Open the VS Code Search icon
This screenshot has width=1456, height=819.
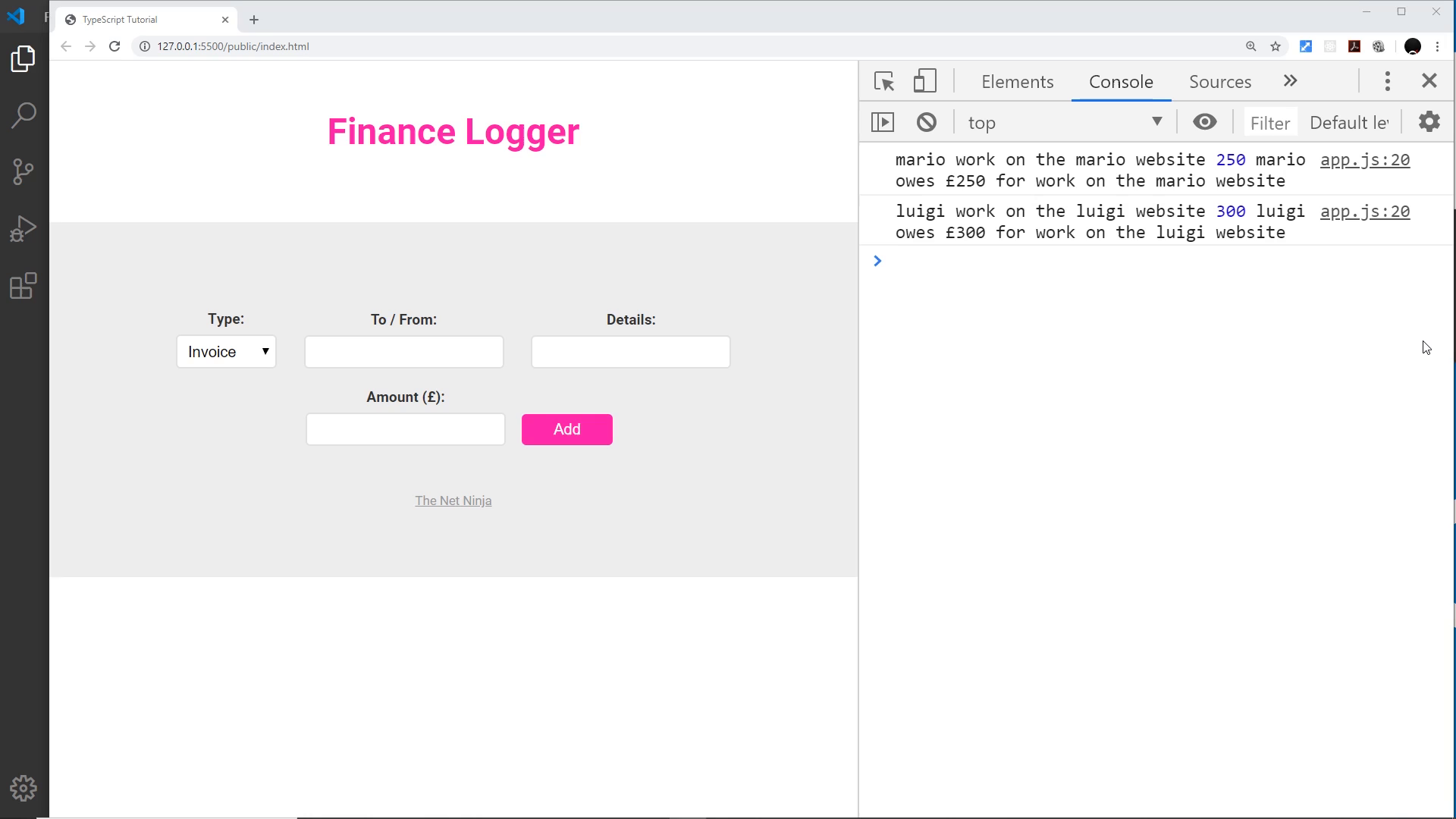(24, 115)
